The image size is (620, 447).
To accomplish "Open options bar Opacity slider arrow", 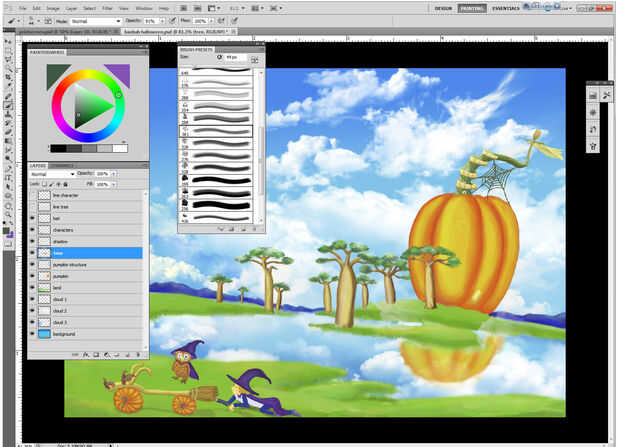I will (x=162, y=21).
